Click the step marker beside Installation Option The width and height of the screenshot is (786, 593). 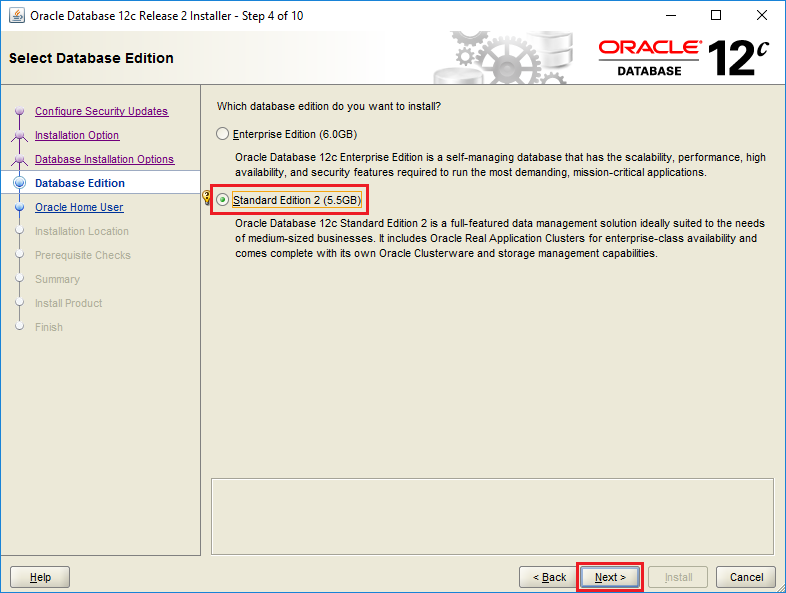20,135
